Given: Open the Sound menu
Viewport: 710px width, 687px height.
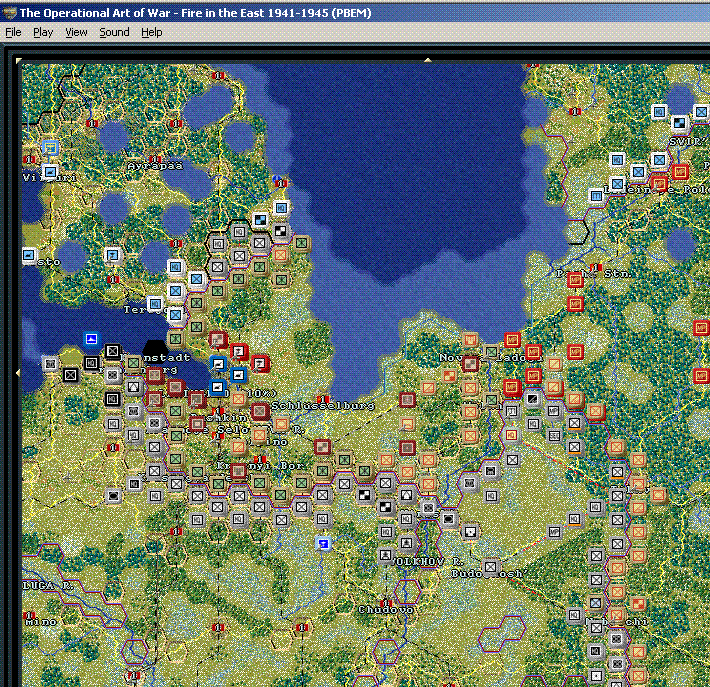Looking at the screenshot, I should pyautogui.click(x=114, y=32).
